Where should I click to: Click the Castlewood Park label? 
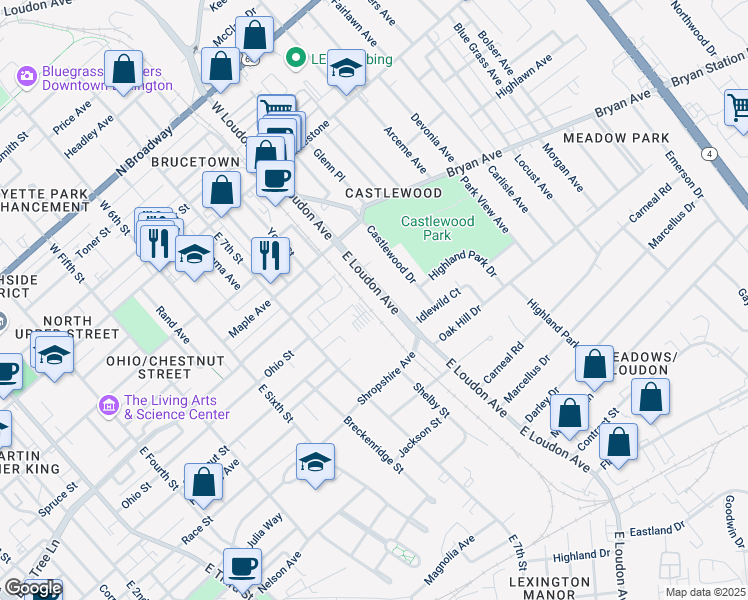click(x=434, y=228)
